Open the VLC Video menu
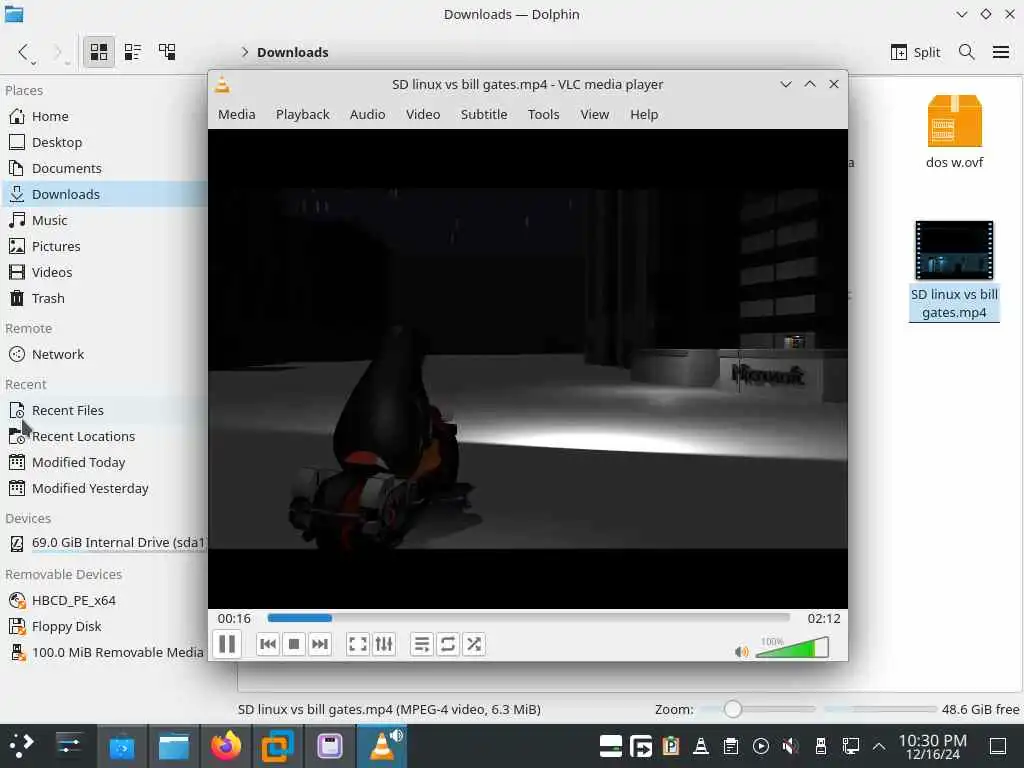This screenshot has height=768, width=1024. click(423, 114)
